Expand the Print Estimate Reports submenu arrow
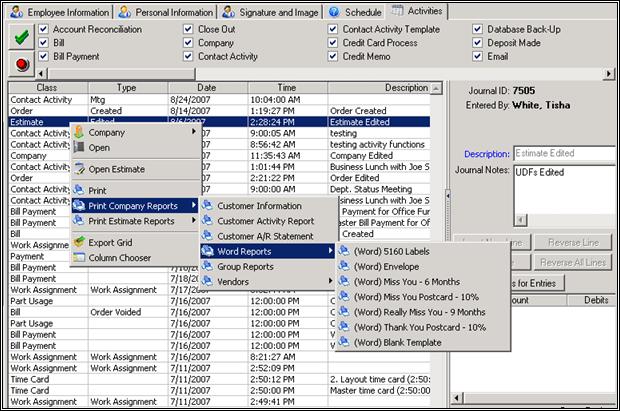The height and width of the screenshot is (411, 620). [x=194, y=220]
